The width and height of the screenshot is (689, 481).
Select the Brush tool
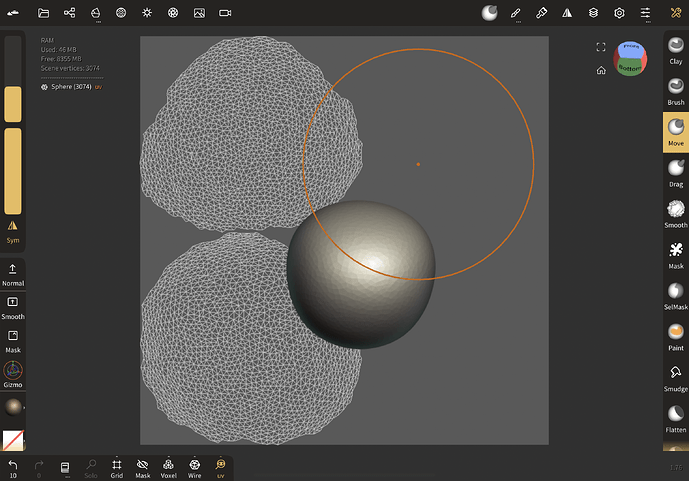click(x=676, y=91)
